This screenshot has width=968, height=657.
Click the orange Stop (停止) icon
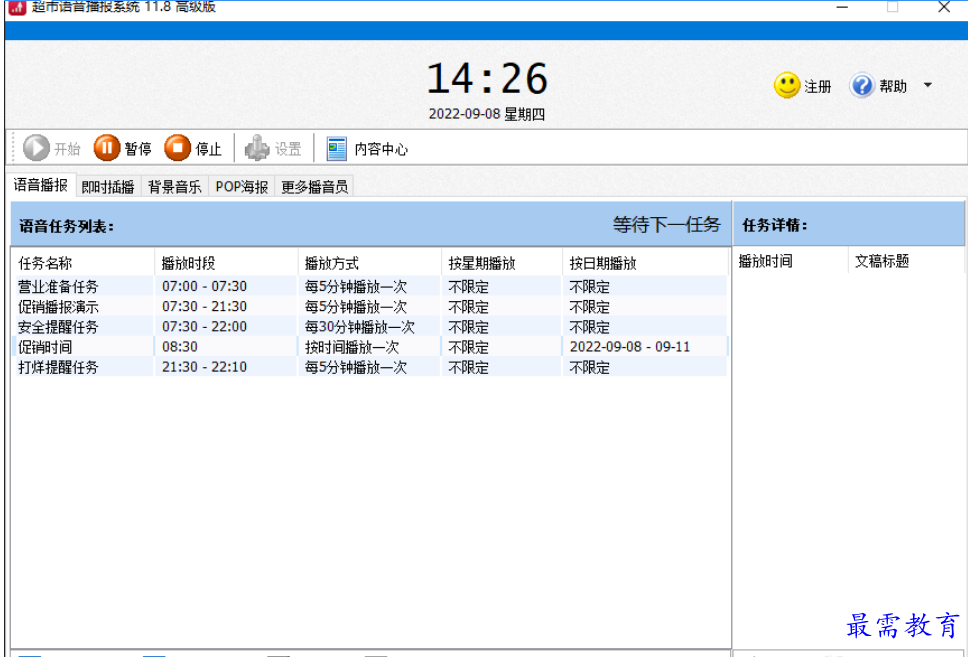(x=177, y=149)
